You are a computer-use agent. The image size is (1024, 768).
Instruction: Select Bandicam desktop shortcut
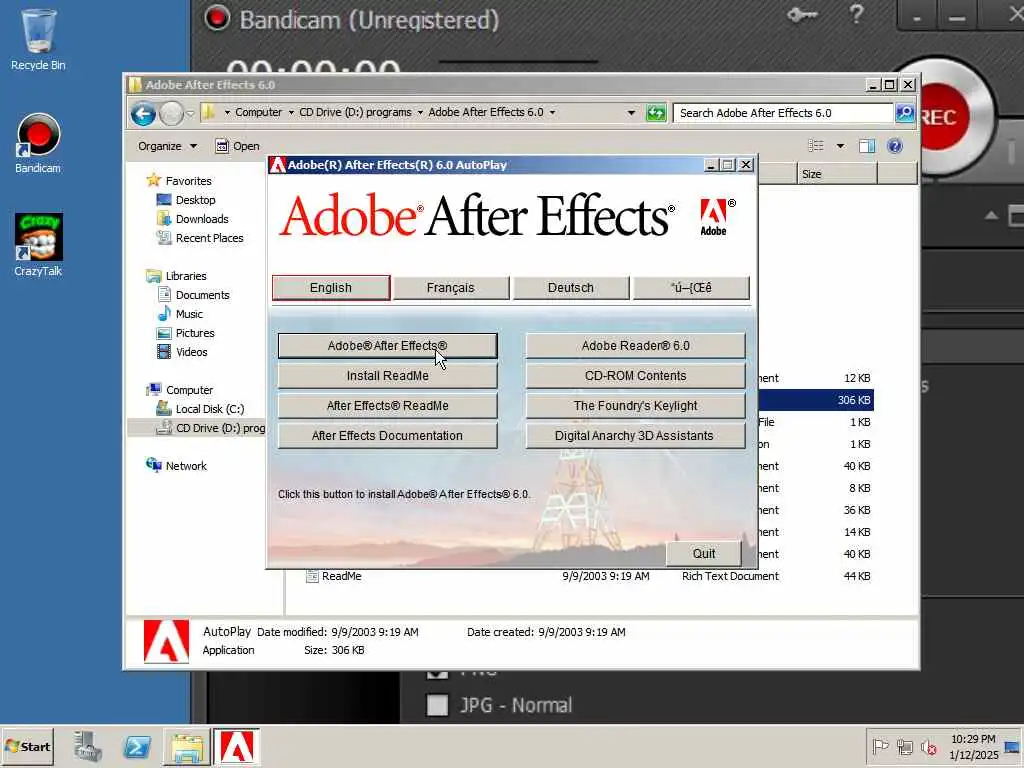pyautogui.click(x=38, y=144)
